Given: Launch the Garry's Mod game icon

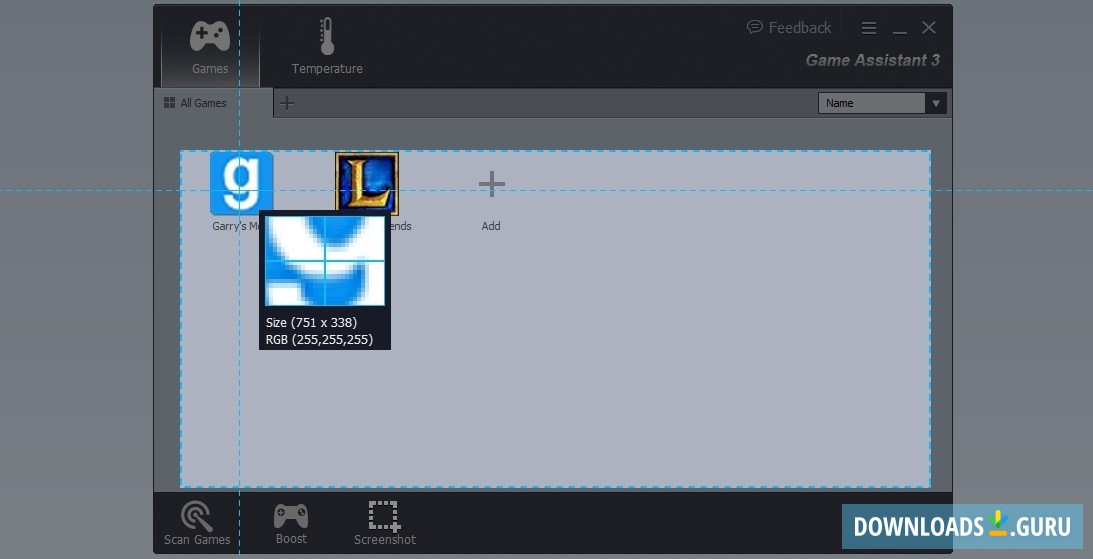Looking at the screenshot, I should coord(241,183).
